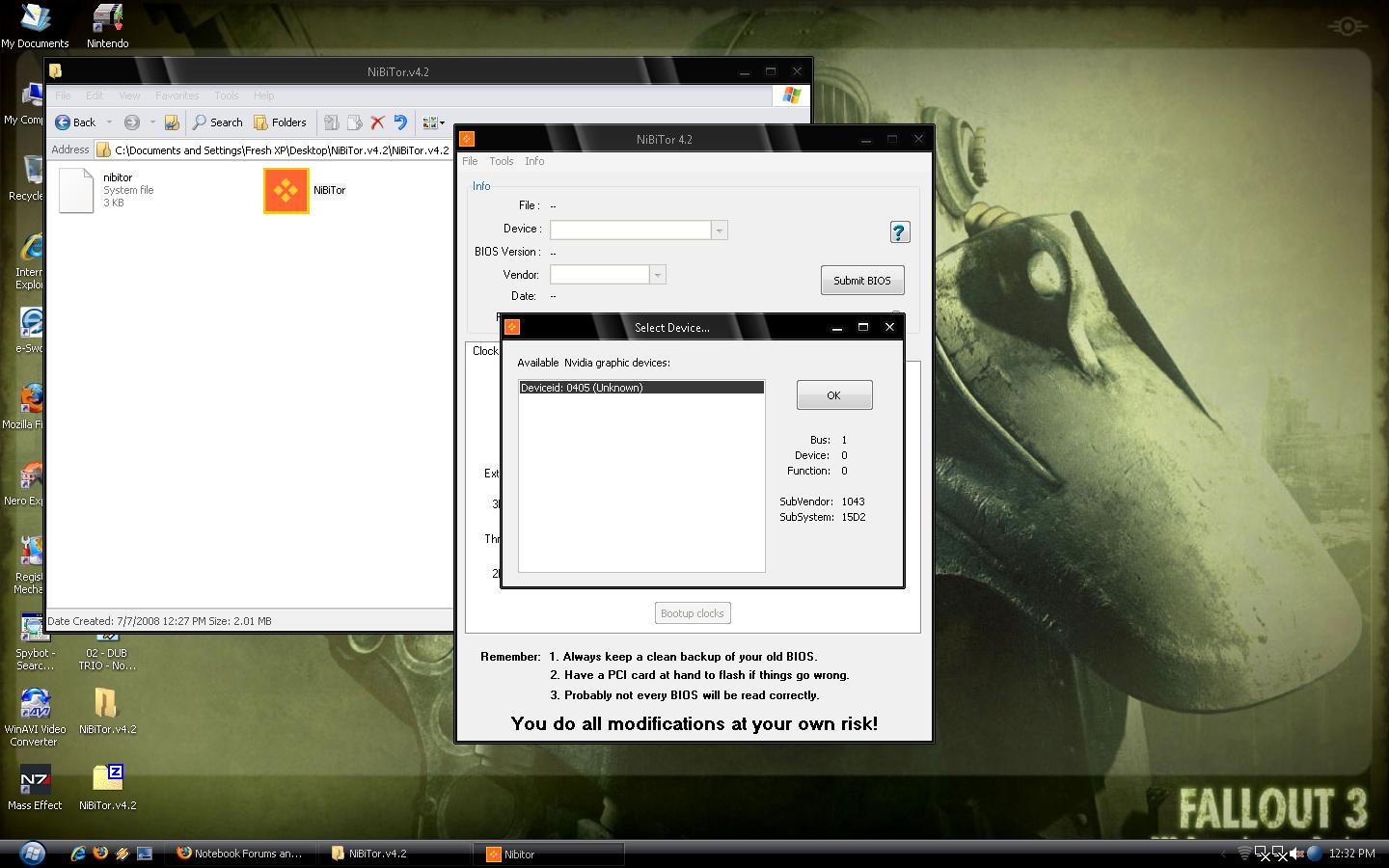The height and width of the screenshot is (868, 1389).
Task: Select Deviceid: 0405 (Unknown) in list
Action: pyautogui.click(x=641, y=388)
